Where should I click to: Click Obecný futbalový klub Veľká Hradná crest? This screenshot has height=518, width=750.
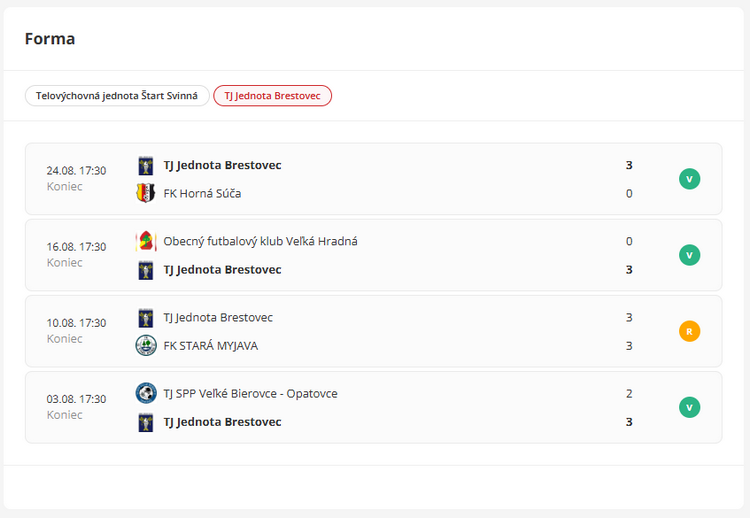pyautogui.click(x=146, y=241)
